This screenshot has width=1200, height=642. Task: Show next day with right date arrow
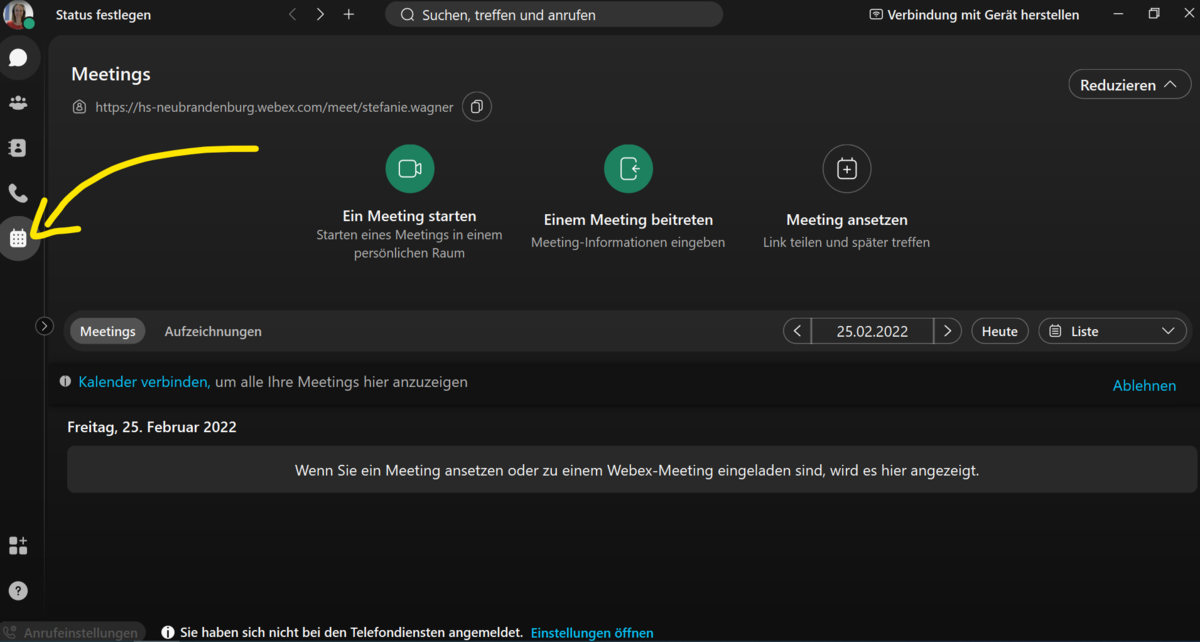click(947, 331)
